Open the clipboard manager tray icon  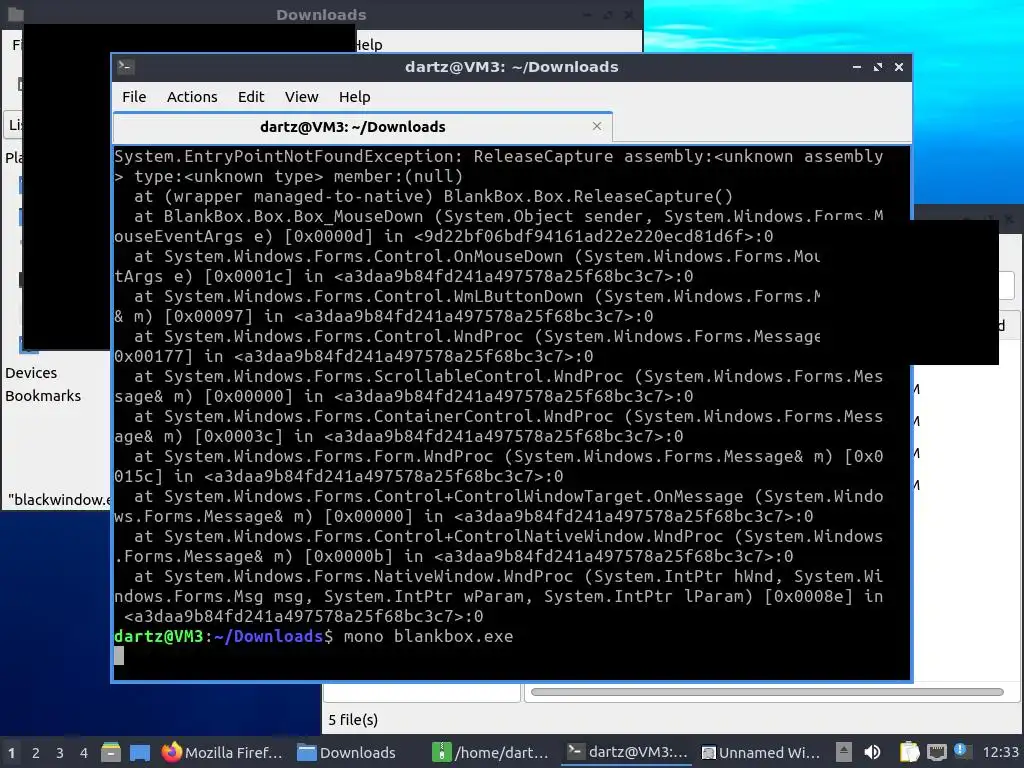(x=908, y=752)
